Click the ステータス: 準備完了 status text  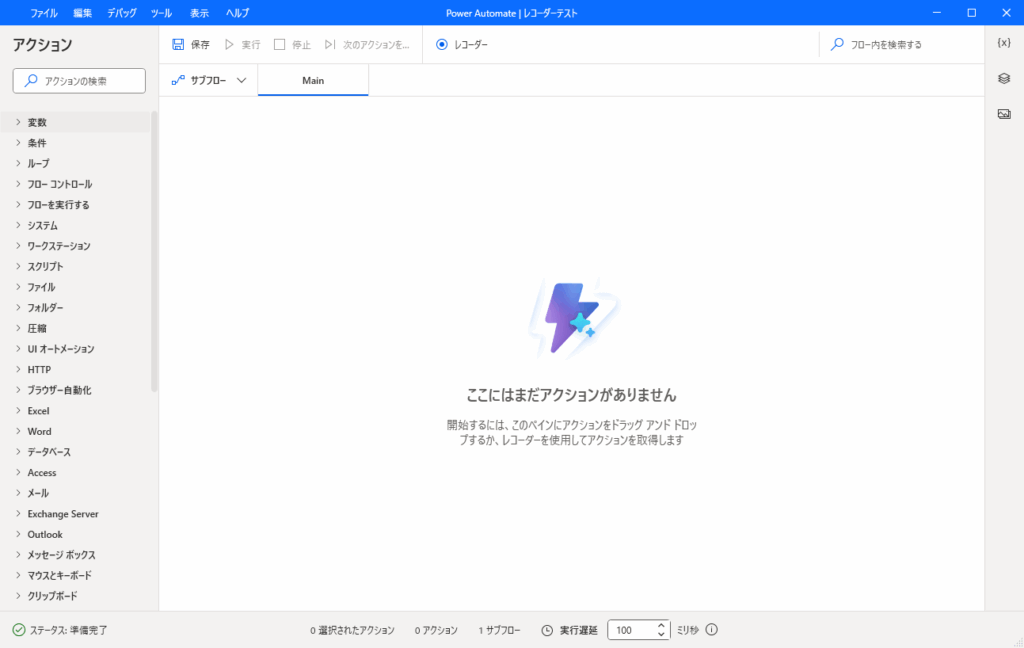pyautogui.click(x=69, y=630)
